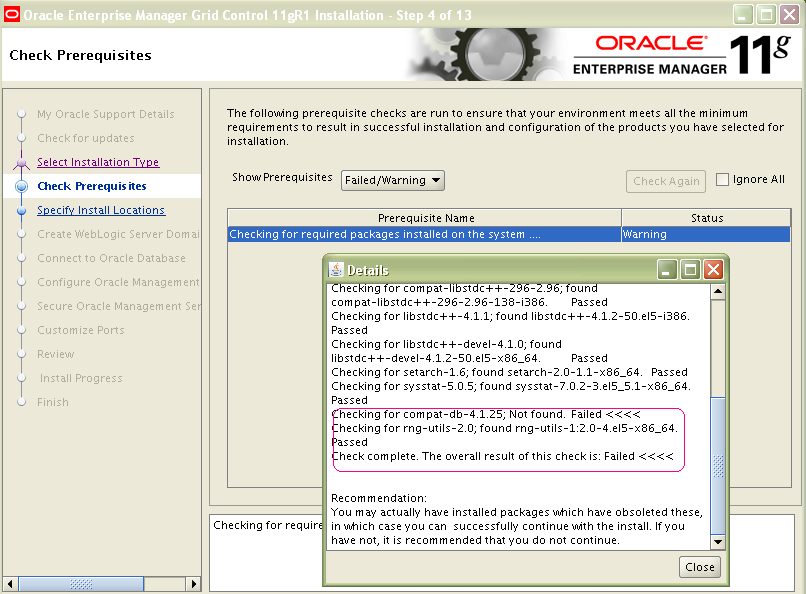Click the Oracle installer title bar icon
Image resolution: width=806 pixels, height=594 pixels.
point(11,14)
